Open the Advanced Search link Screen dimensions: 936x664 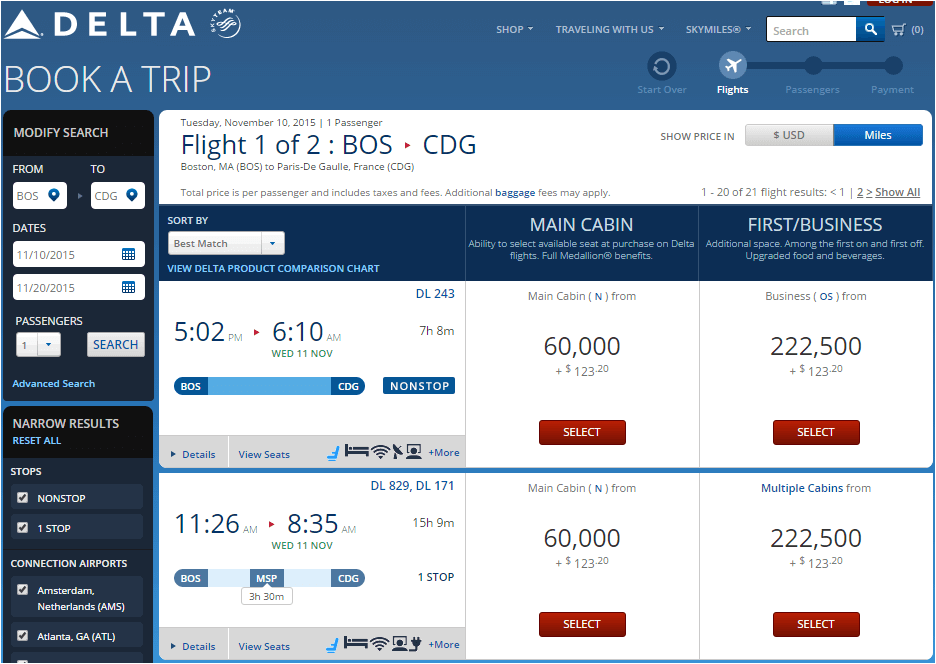tap(54, 383)
